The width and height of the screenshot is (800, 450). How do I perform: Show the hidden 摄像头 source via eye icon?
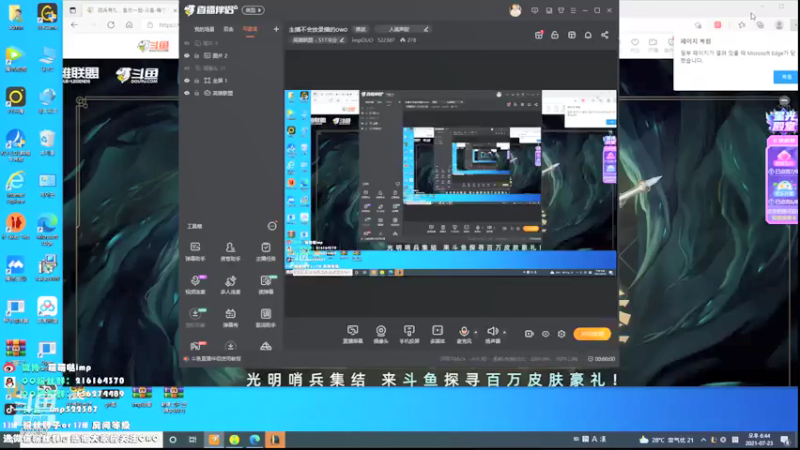tap(187, 68)
